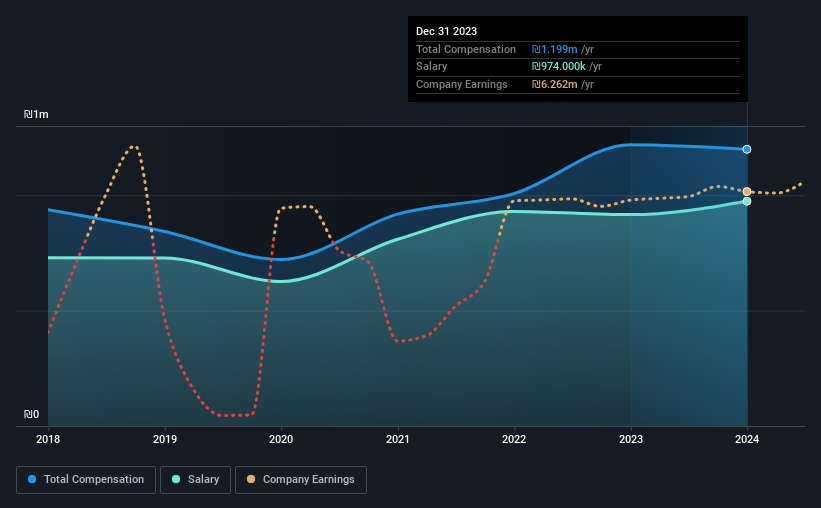Click the 2021 x-axis label
This screenshot has width=821, height=508.
point(397,439)
